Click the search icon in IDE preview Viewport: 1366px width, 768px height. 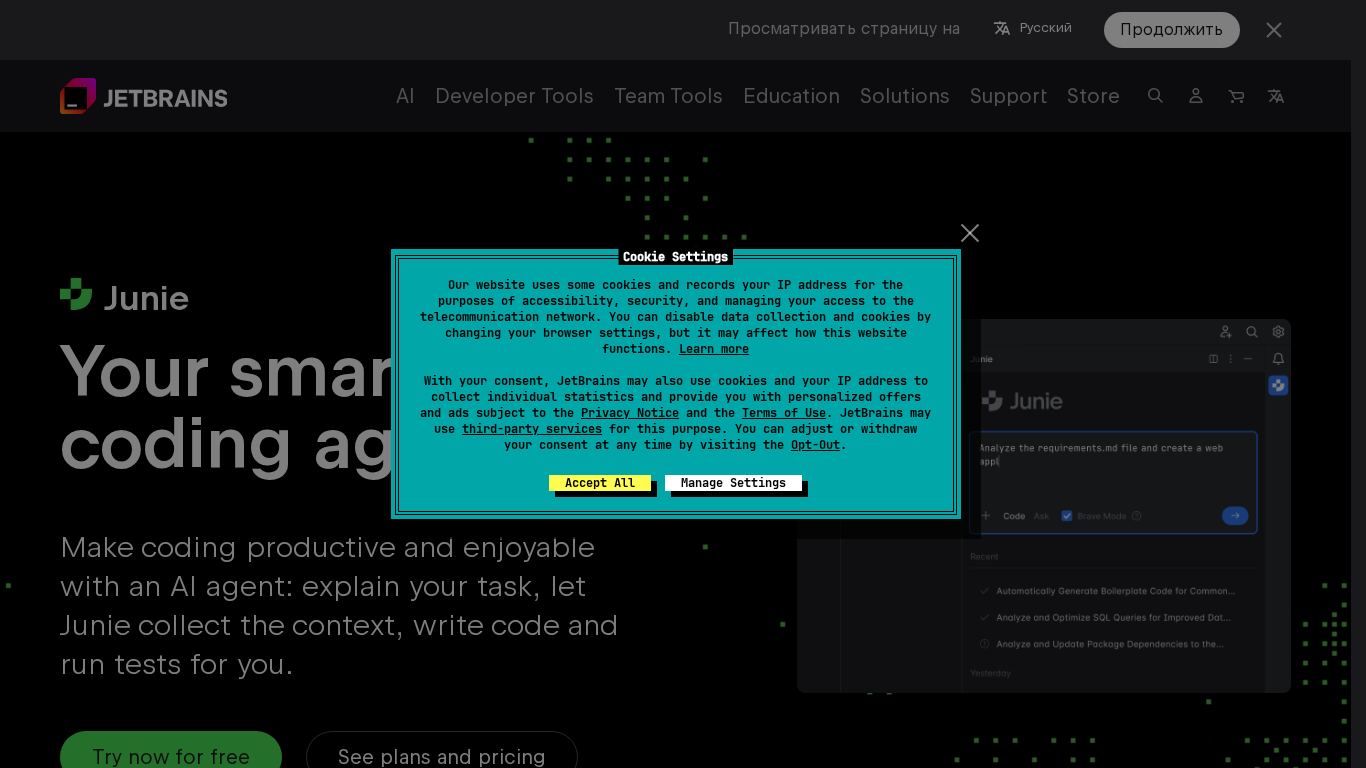tap(1252, 332)
